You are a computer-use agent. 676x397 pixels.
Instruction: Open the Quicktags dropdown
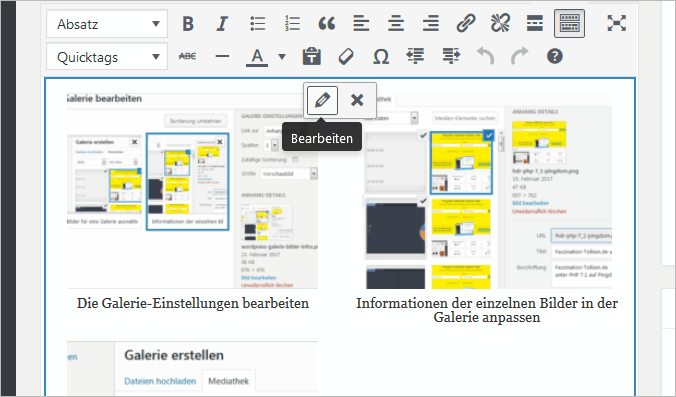click(107, 56)
